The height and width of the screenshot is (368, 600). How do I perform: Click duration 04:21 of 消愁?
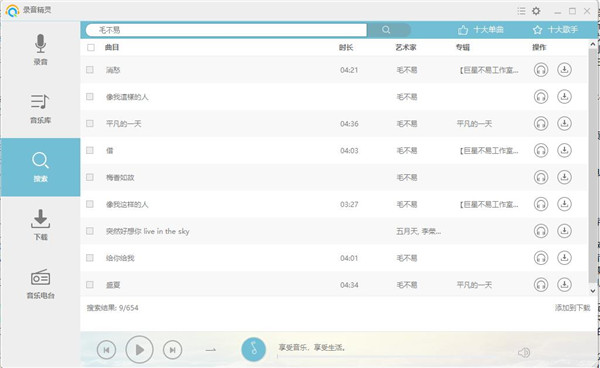coord(349,70)
